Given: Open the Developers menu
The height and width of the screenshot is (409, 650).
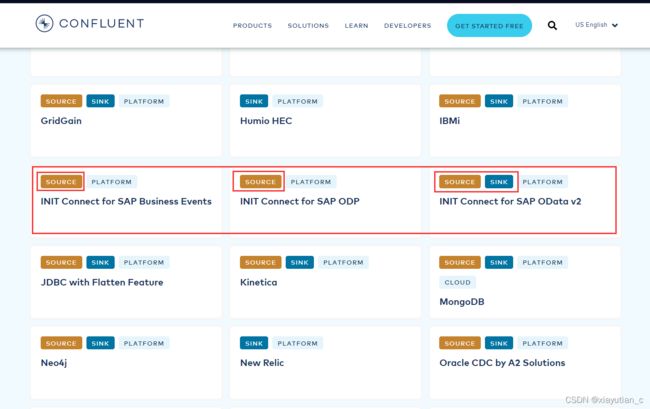Looking at the screenshot, I should pos(407,26).
